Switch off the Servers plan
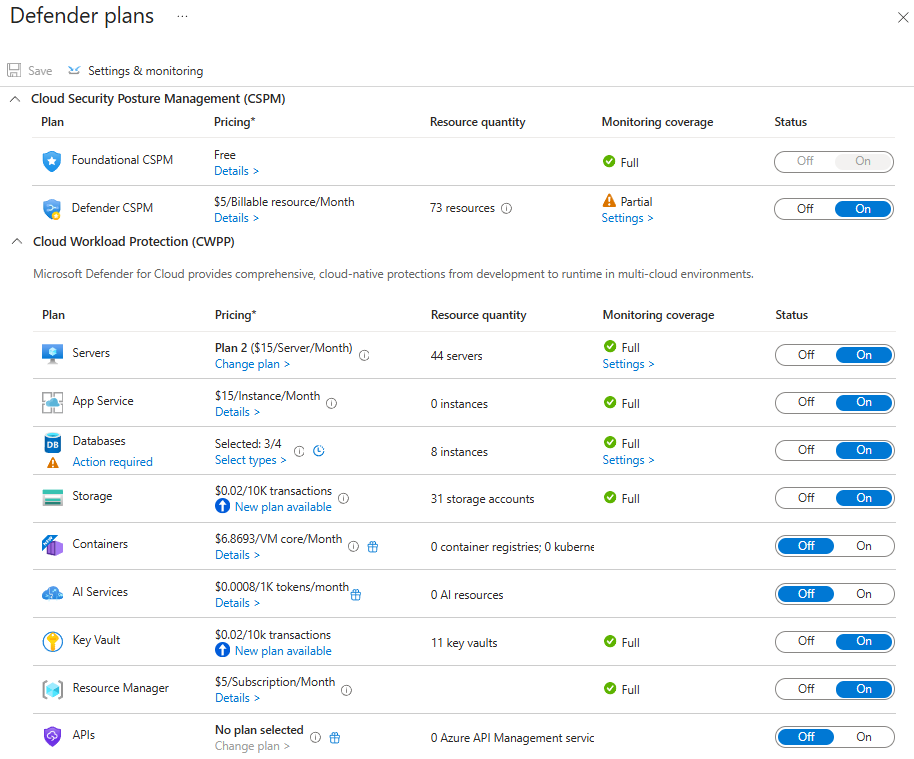Screen dimensions: 914x759 [805, 355]
